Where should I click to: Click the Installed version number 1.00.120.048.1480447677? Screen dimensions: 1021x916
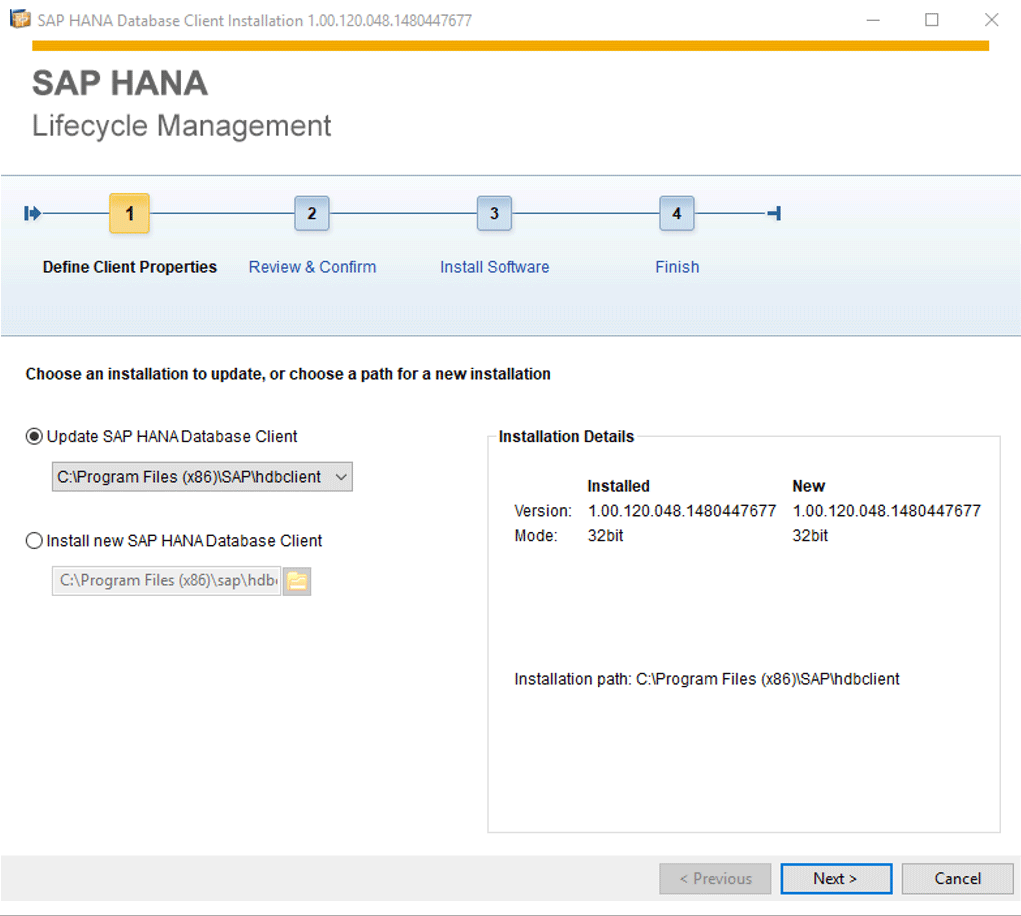(682, 511)
